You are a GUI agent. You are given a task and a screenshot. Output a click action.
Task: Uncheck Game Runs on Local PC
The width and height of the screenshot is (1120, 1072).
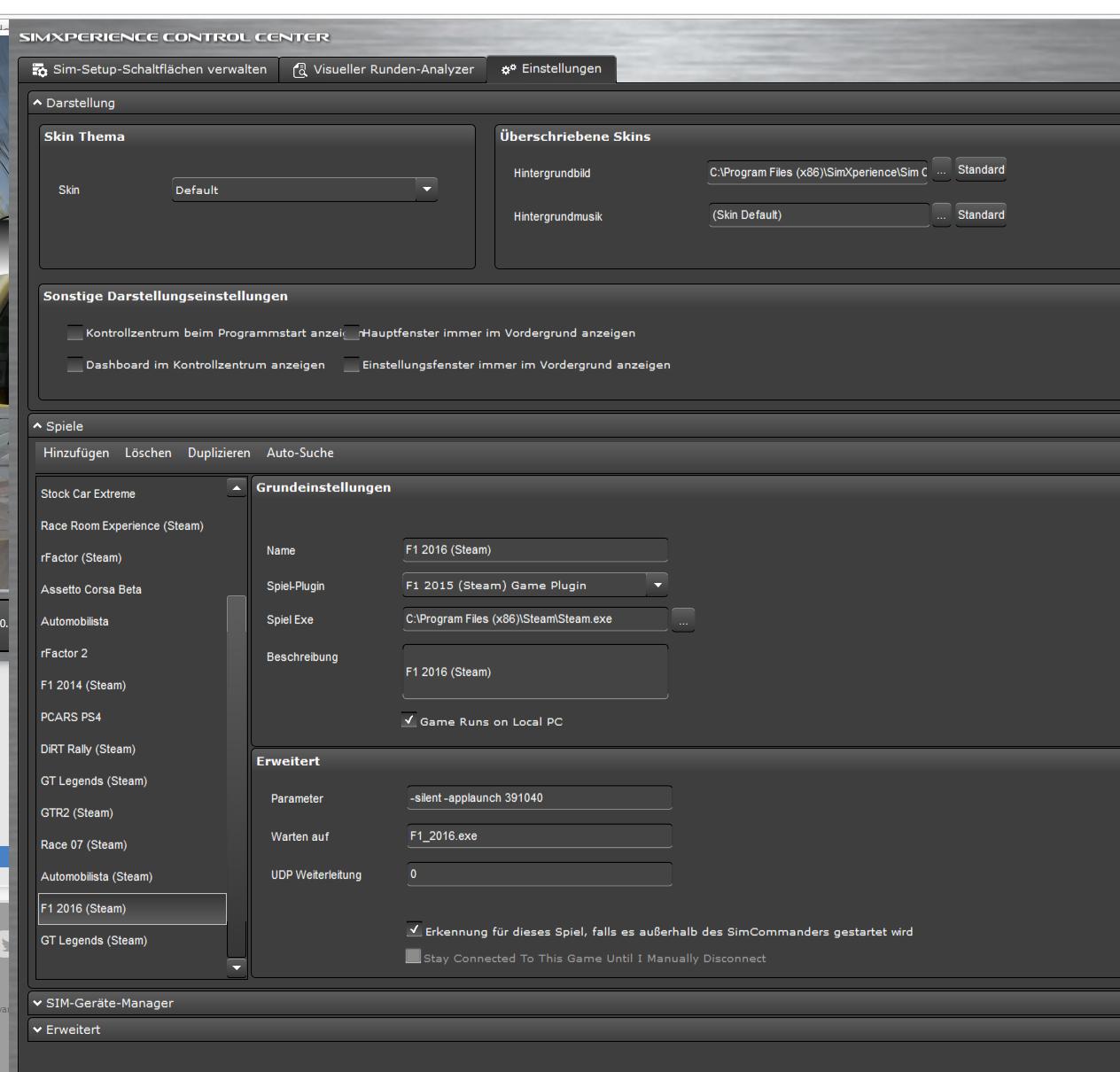pos(409,720)
